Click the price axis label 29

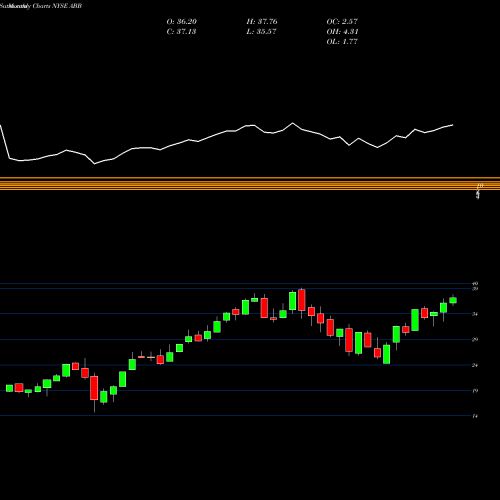(x=475, y=339)
